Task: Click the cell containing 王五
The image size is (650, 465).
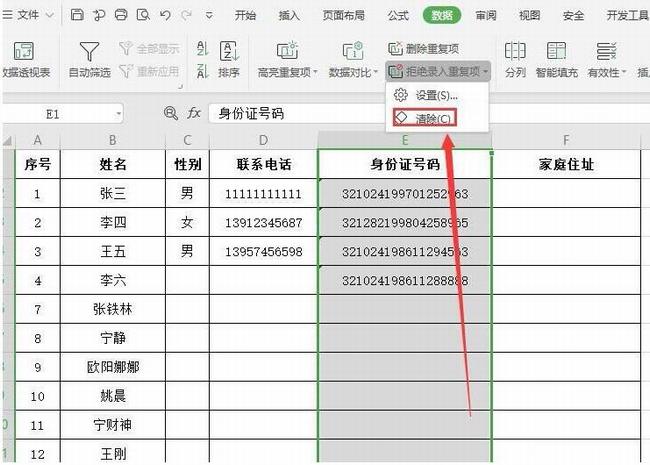Action: click(113, 252)
